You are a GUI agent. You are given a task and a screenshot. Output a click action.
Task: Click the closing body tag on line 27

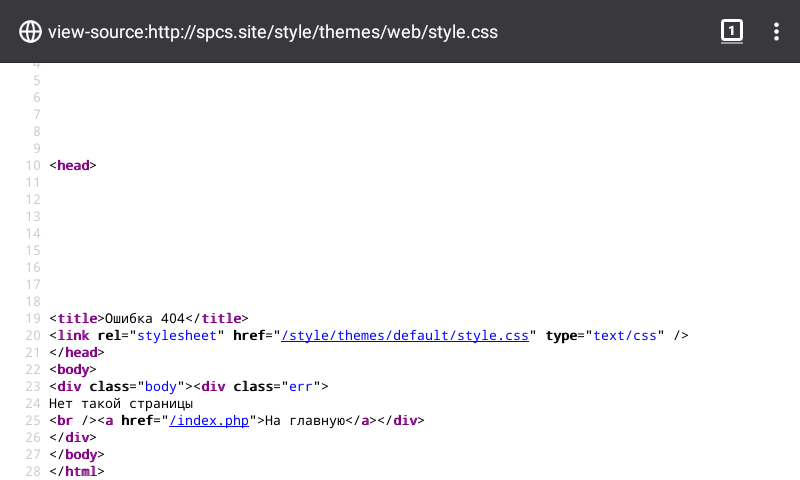tap(77, 454)
